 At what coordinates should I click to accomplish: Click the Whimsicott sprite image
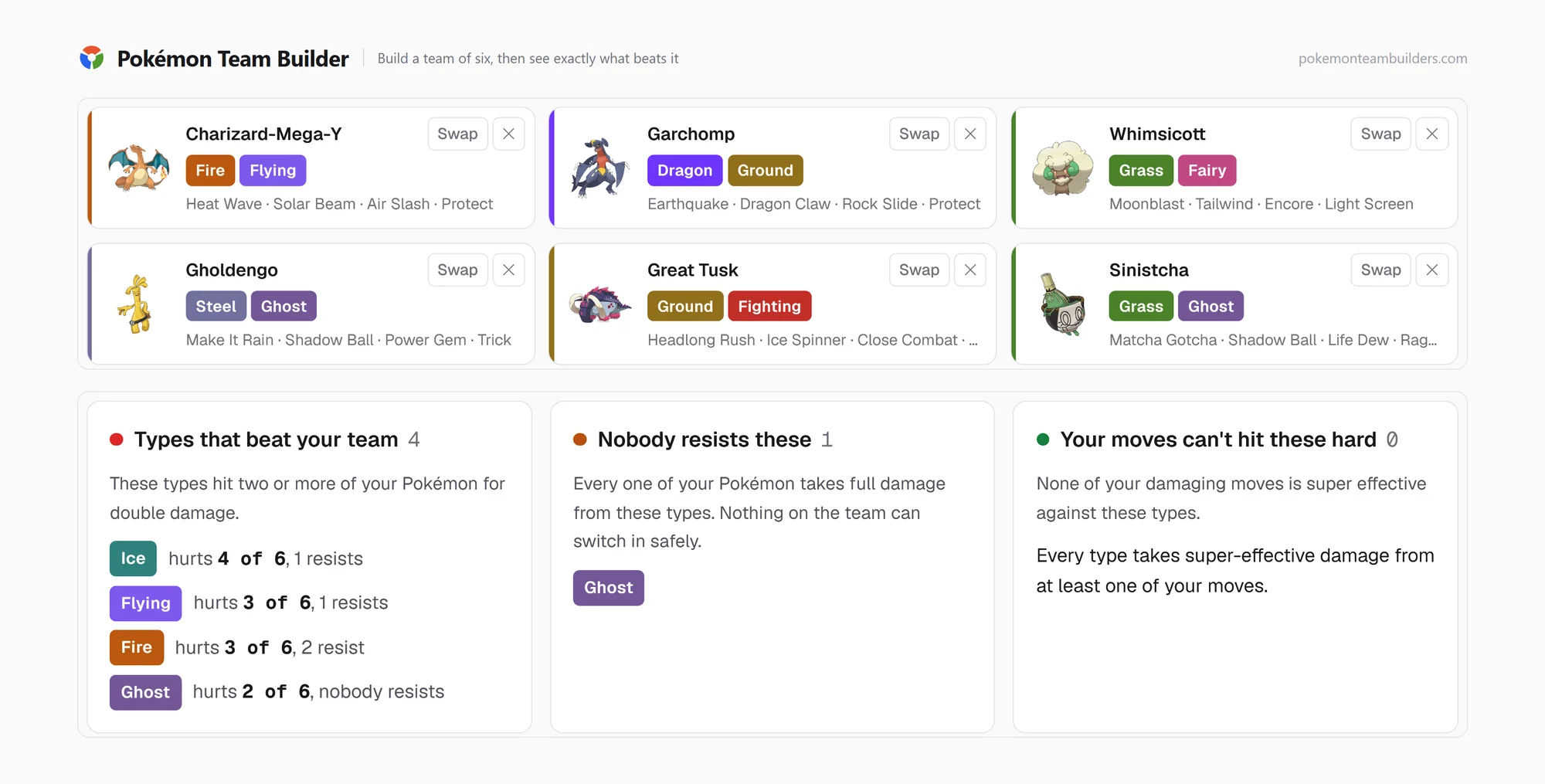(x=1063, y=168)
